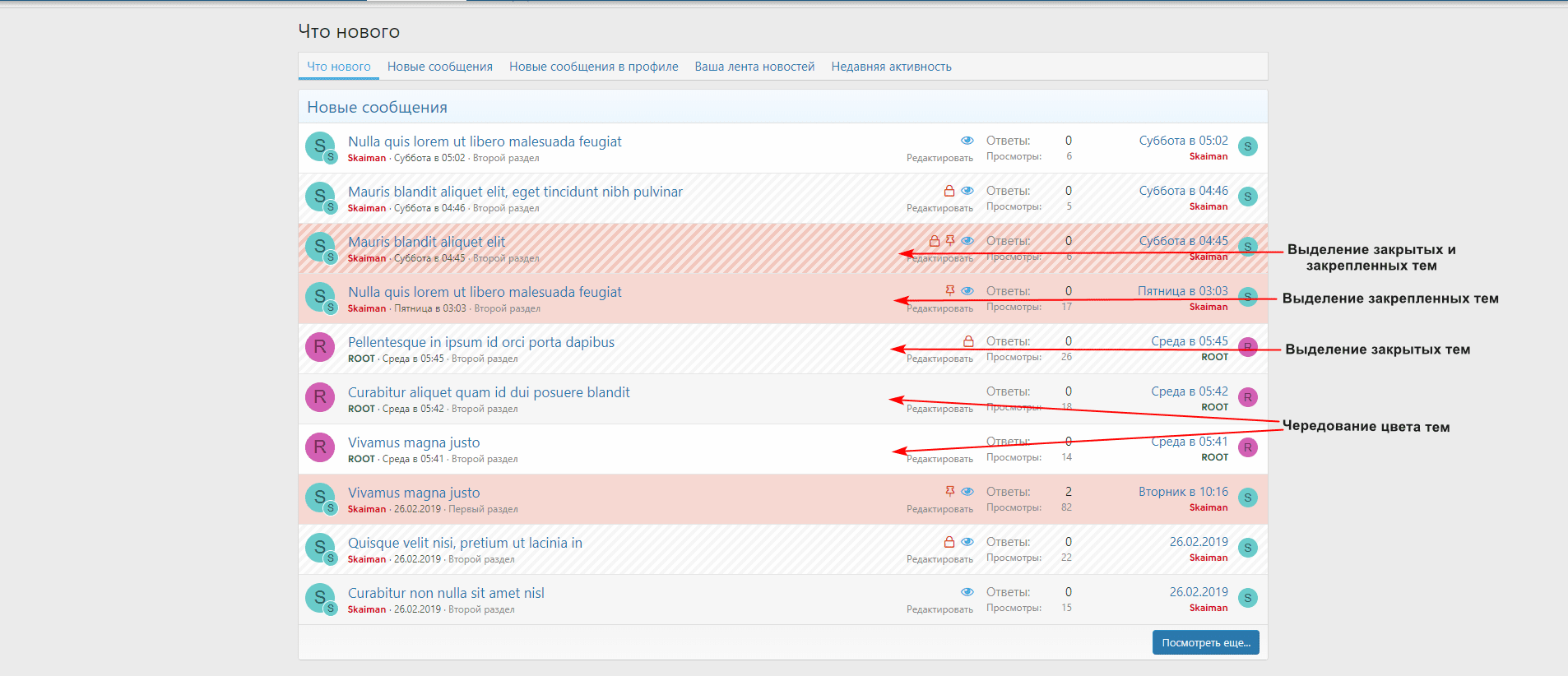Select 'Недавняя активность' tab
Screen dimensions: 1568x676
pyautogui.click(x=891, y=67)
